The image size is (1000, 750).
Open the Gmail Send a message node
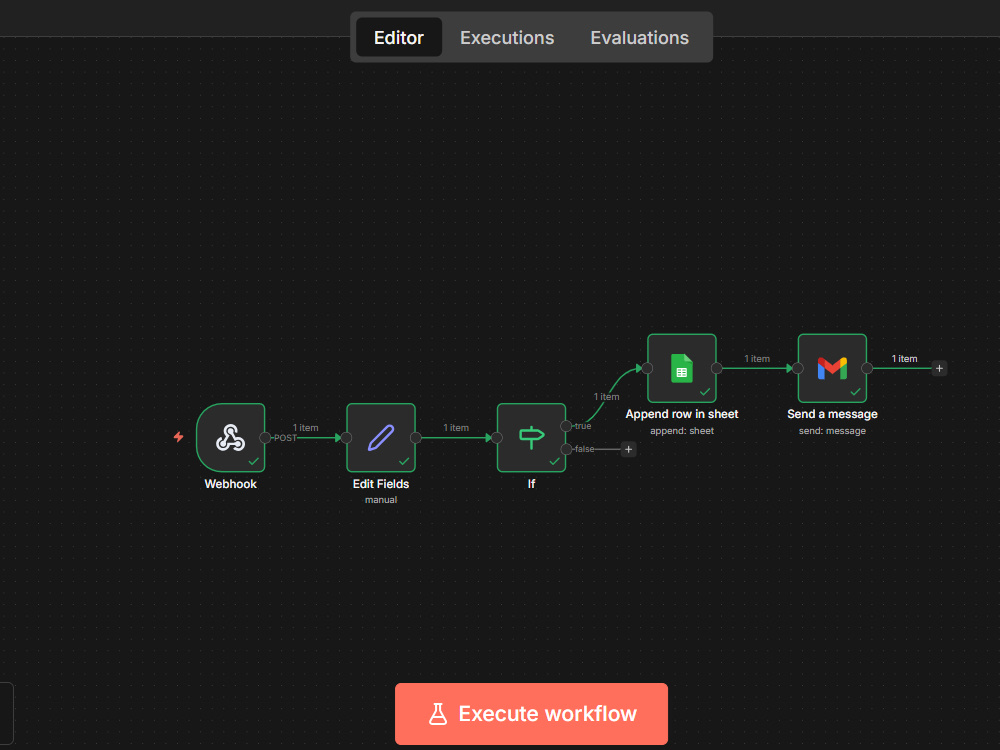point(832,368)
